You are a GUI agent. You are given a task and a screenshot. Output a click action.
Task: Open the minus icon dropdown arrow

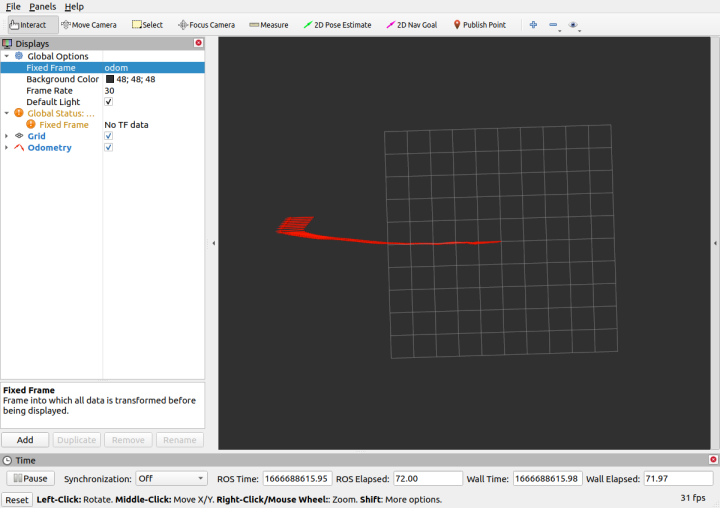559,31
